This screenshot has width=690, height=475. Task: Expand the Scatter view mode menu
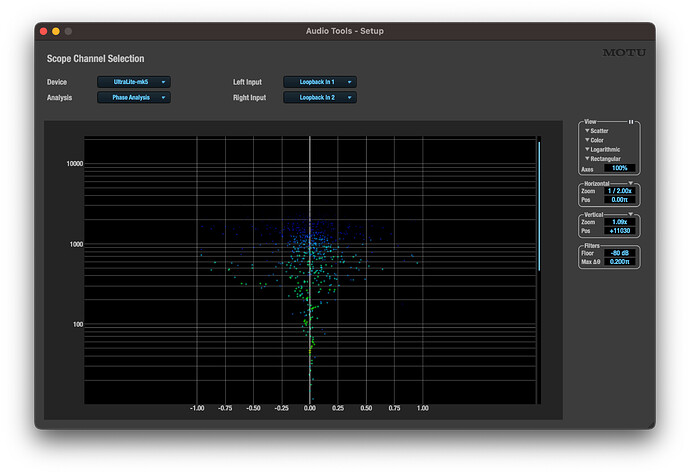pyautogui.click(x=597, y=131)
